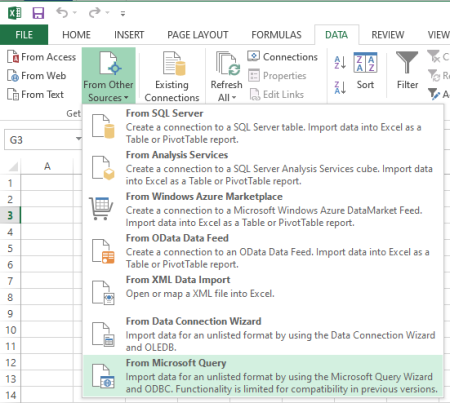Choose From Microsoft Query
This screenshot has width=450, height=403.
tap(263, 376)
